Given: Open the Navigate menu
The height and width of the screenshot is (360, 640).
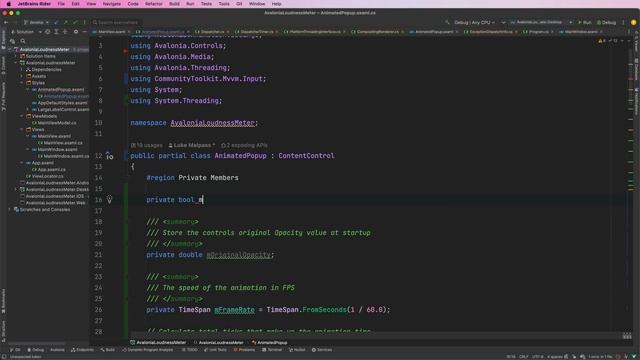Looking at the screenshot, I should click(111, 4).
